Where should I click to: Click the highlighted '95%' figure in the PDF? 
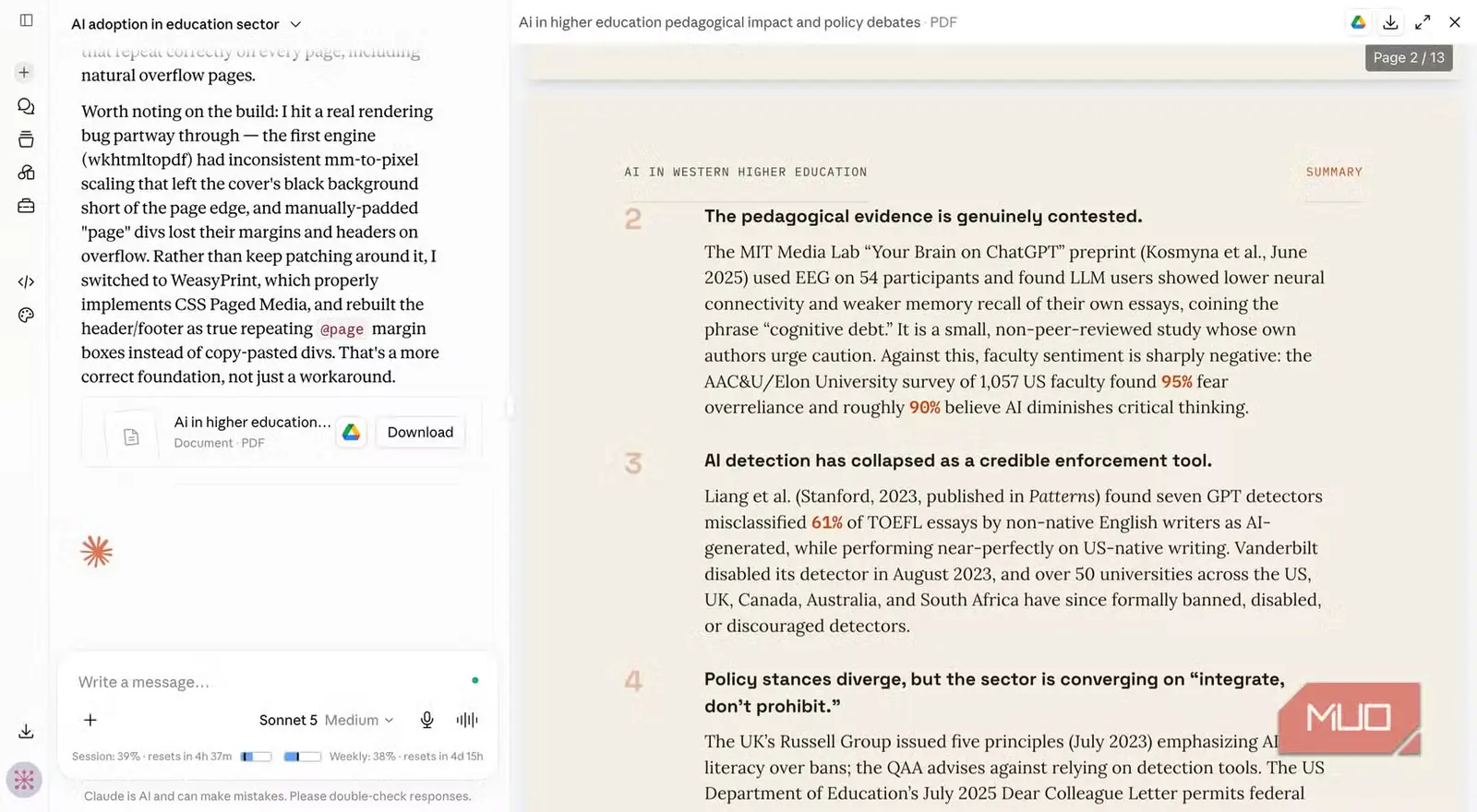coord(1177,381)
